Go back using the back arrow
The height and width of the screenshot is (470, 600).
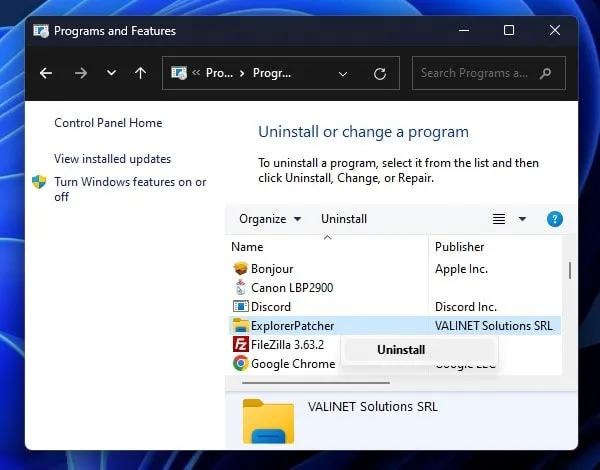coord(46,73)
